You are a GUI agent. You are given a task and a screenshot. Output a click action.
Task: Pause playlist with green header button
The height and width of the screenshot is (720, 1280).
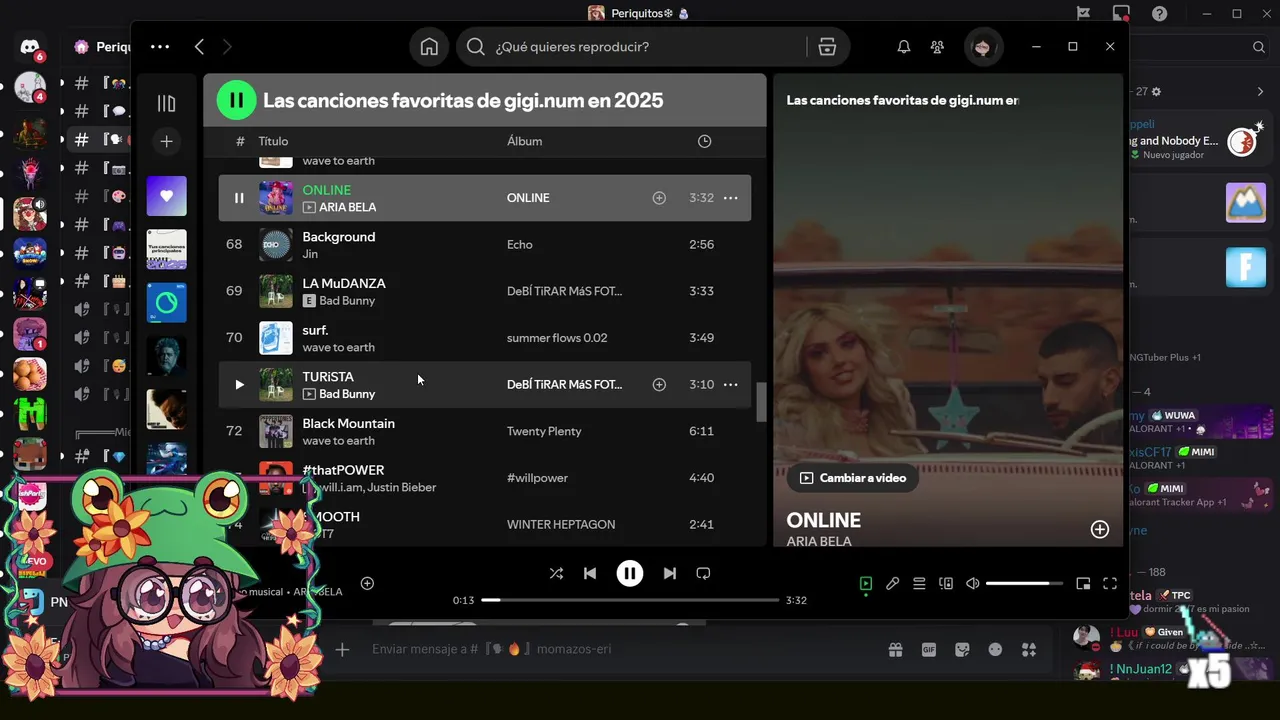[236, 100]
